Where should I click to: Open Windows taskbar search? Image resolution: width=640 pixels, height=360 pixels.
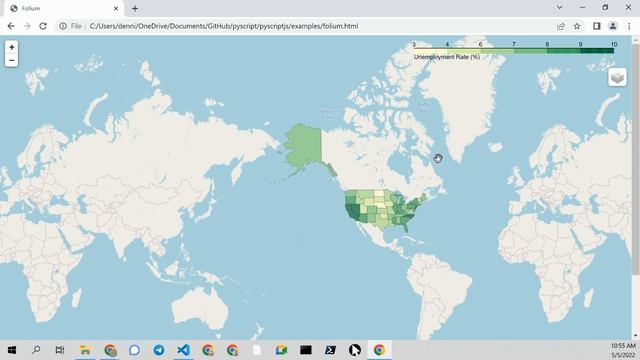36,350
